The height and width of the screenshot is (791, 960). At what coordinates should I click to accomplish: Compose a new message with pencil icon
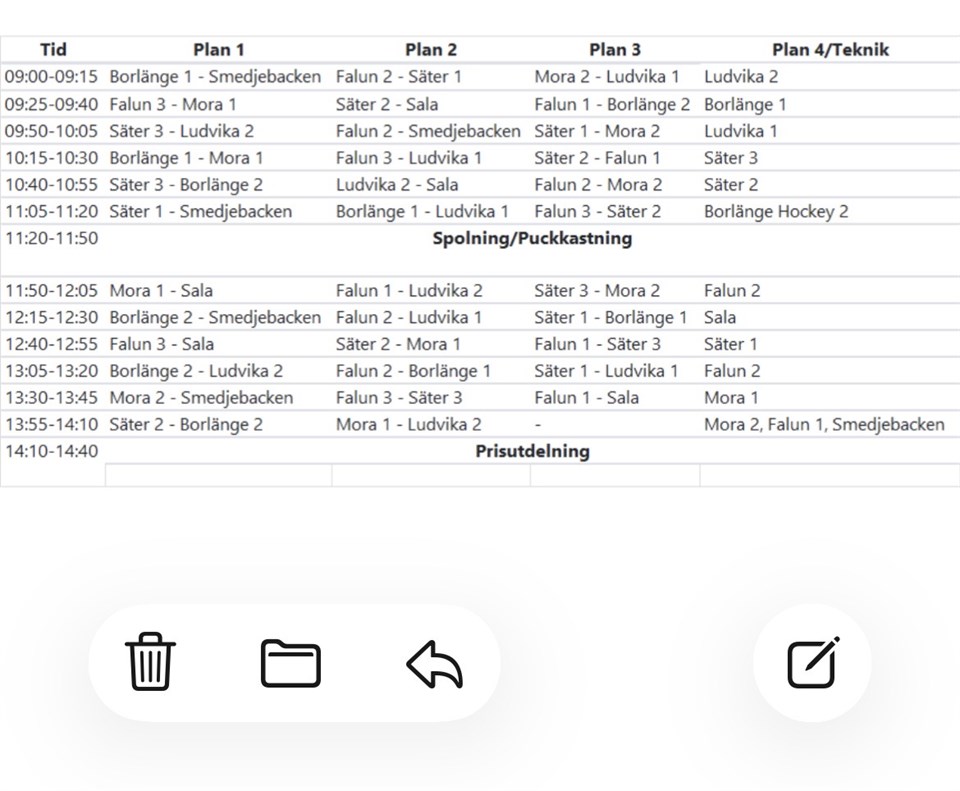812,663
